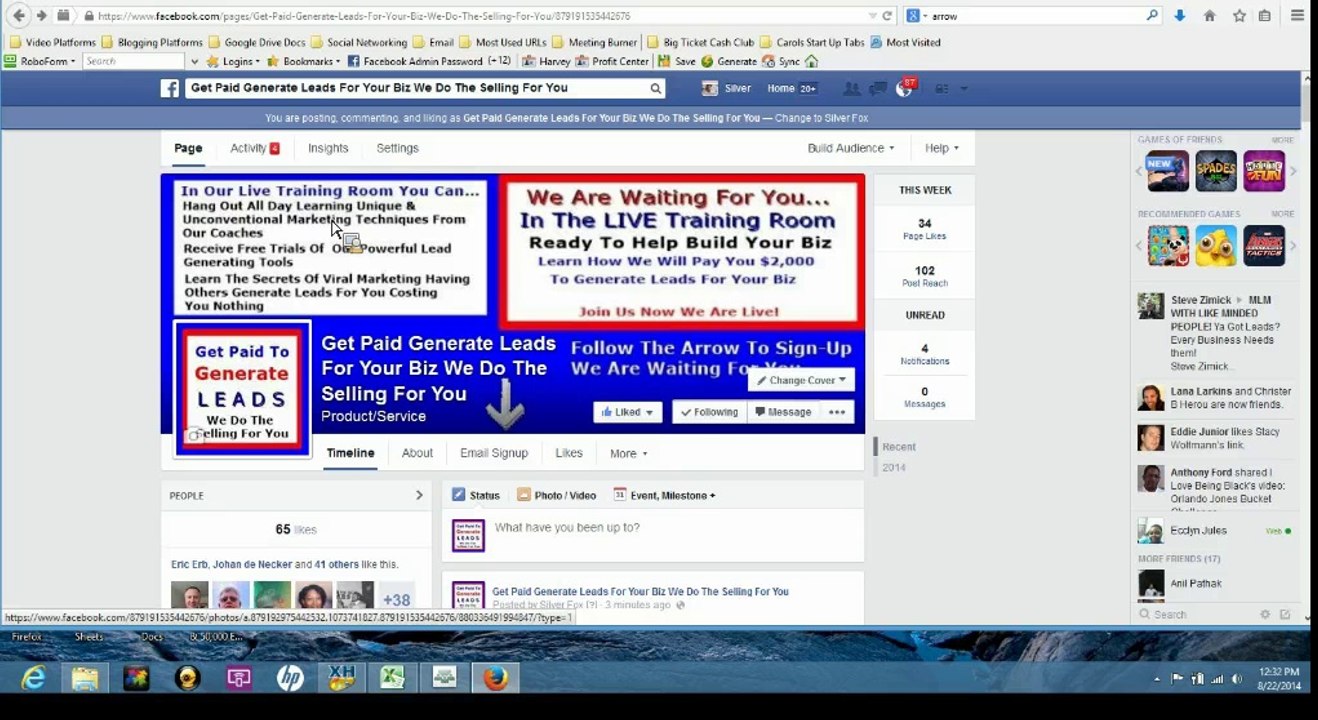Click the page profile picture camera icon
Image resolution: width=1318 pixels, height=720 pixels.
[x=195, y=435]
